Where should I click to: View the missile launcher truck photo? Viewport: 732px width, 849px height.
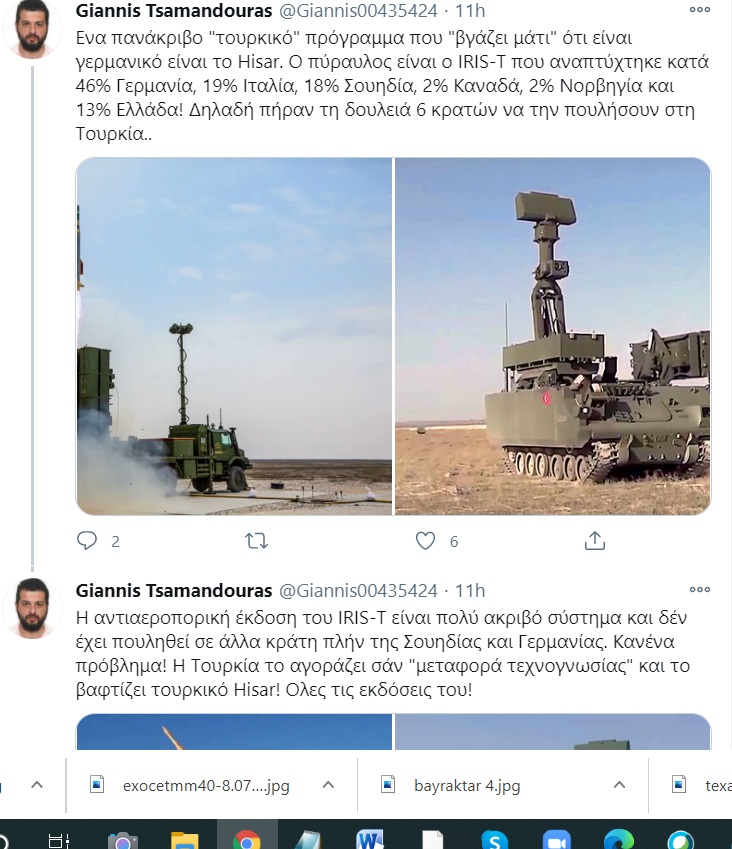pyautogui.click(x=234, y=336)
